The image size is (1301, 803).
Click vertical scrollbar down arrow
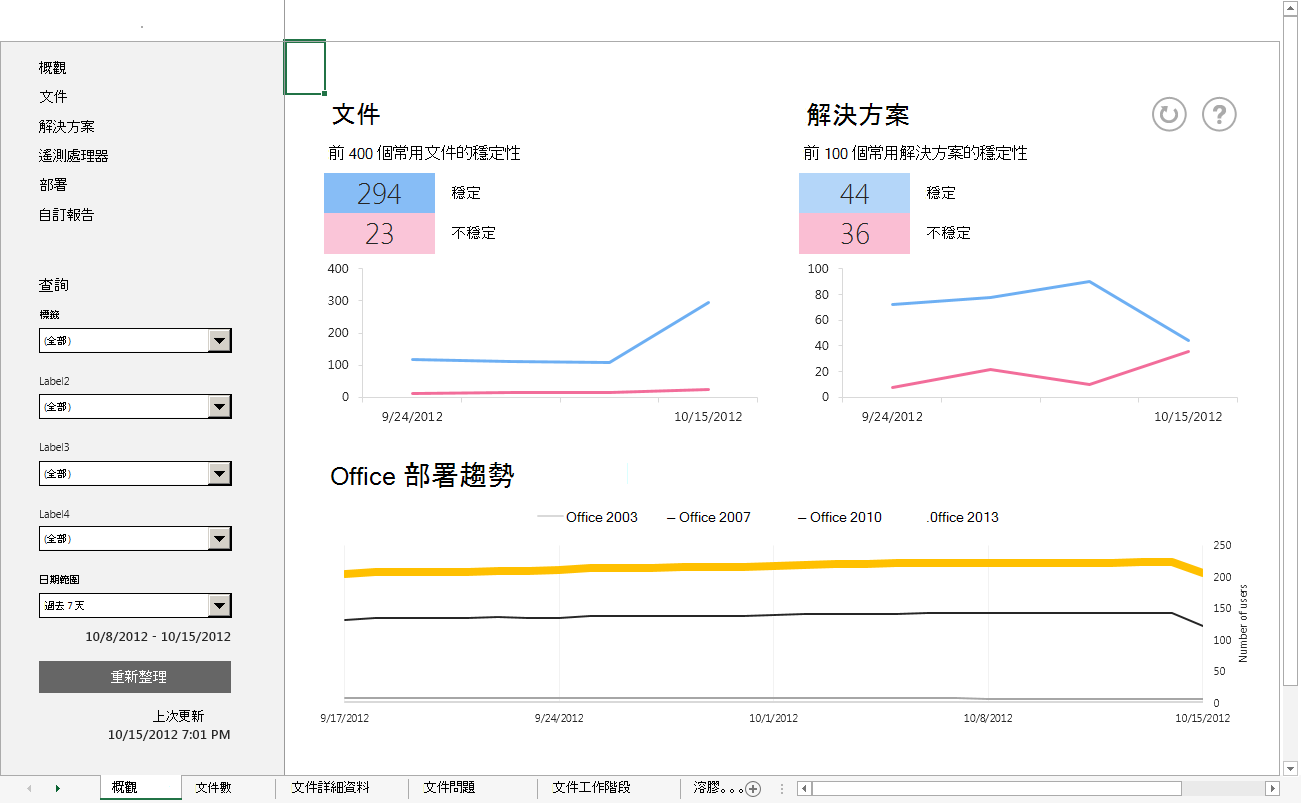pyautogui.click(x=1291, y=768)
